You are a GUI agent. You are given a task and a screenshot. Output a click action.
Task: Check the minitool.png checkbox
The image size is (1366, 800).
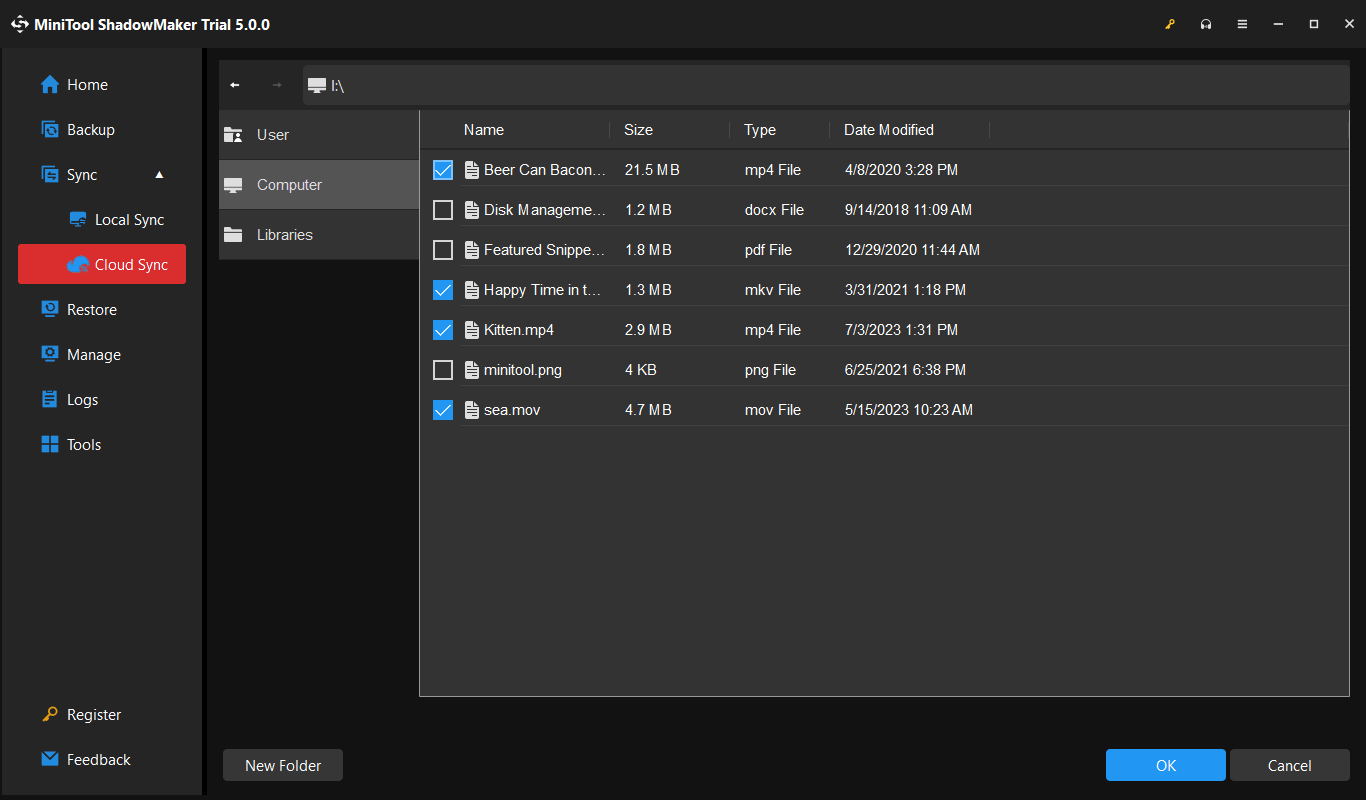pos(443,370)
